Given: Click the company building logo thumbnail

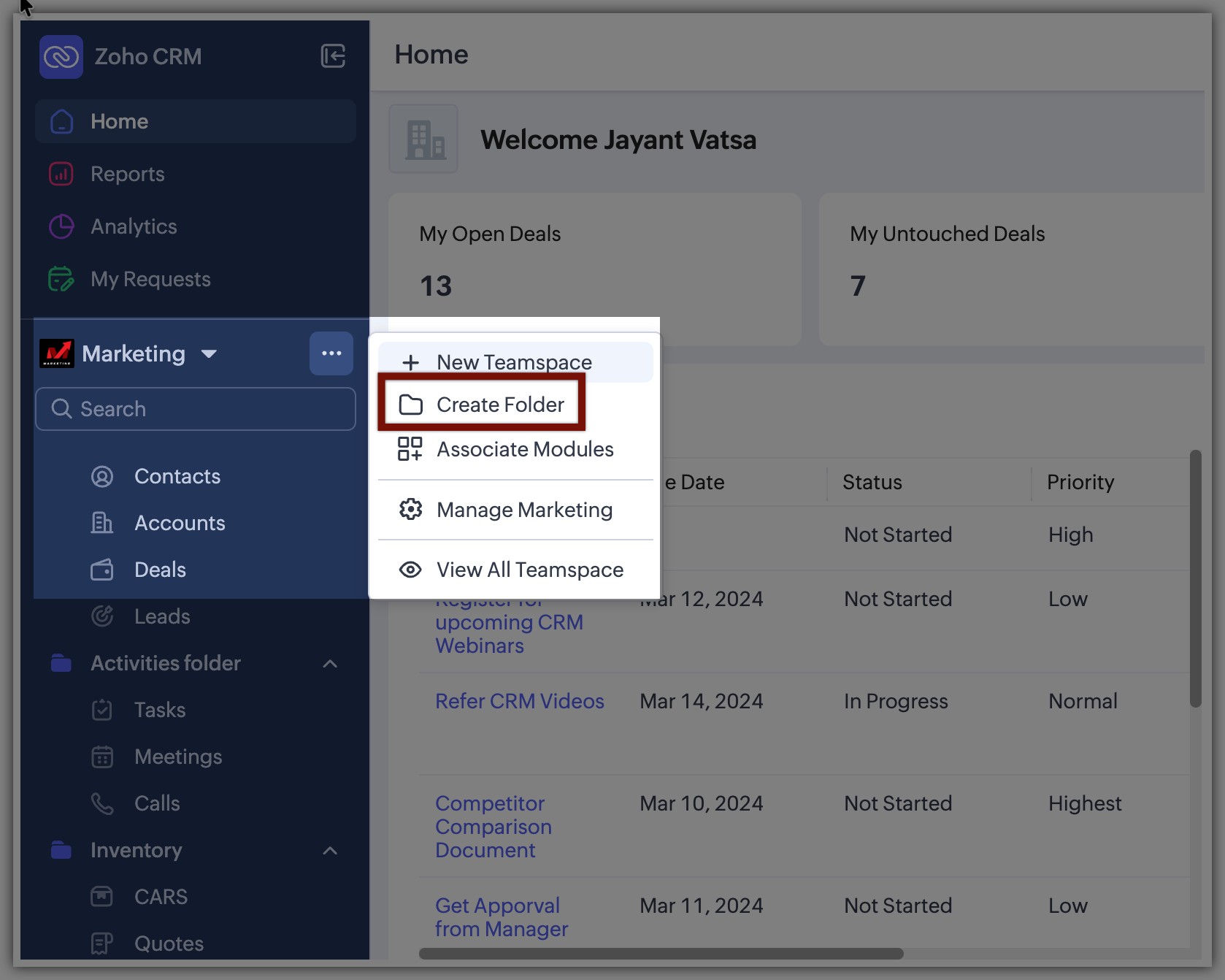Looking at the screenshot, I should click(423, 139).
